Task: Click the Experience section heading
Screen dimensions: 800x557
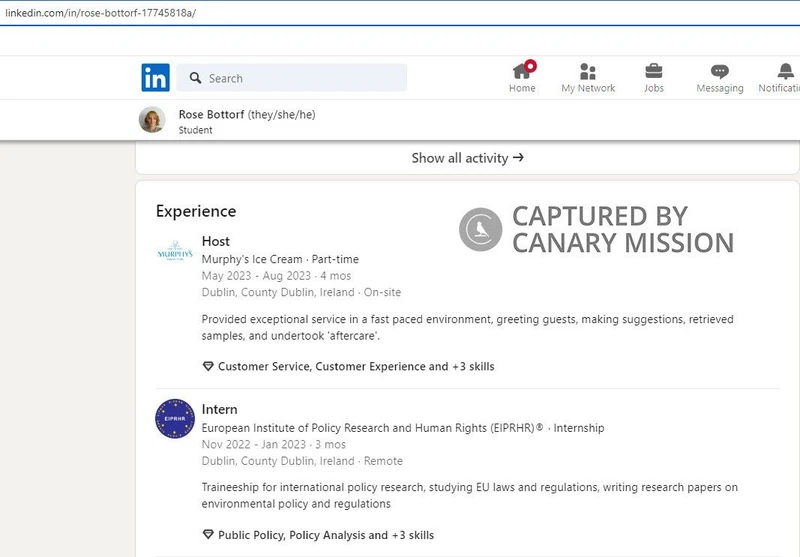Action: (196, 211)
